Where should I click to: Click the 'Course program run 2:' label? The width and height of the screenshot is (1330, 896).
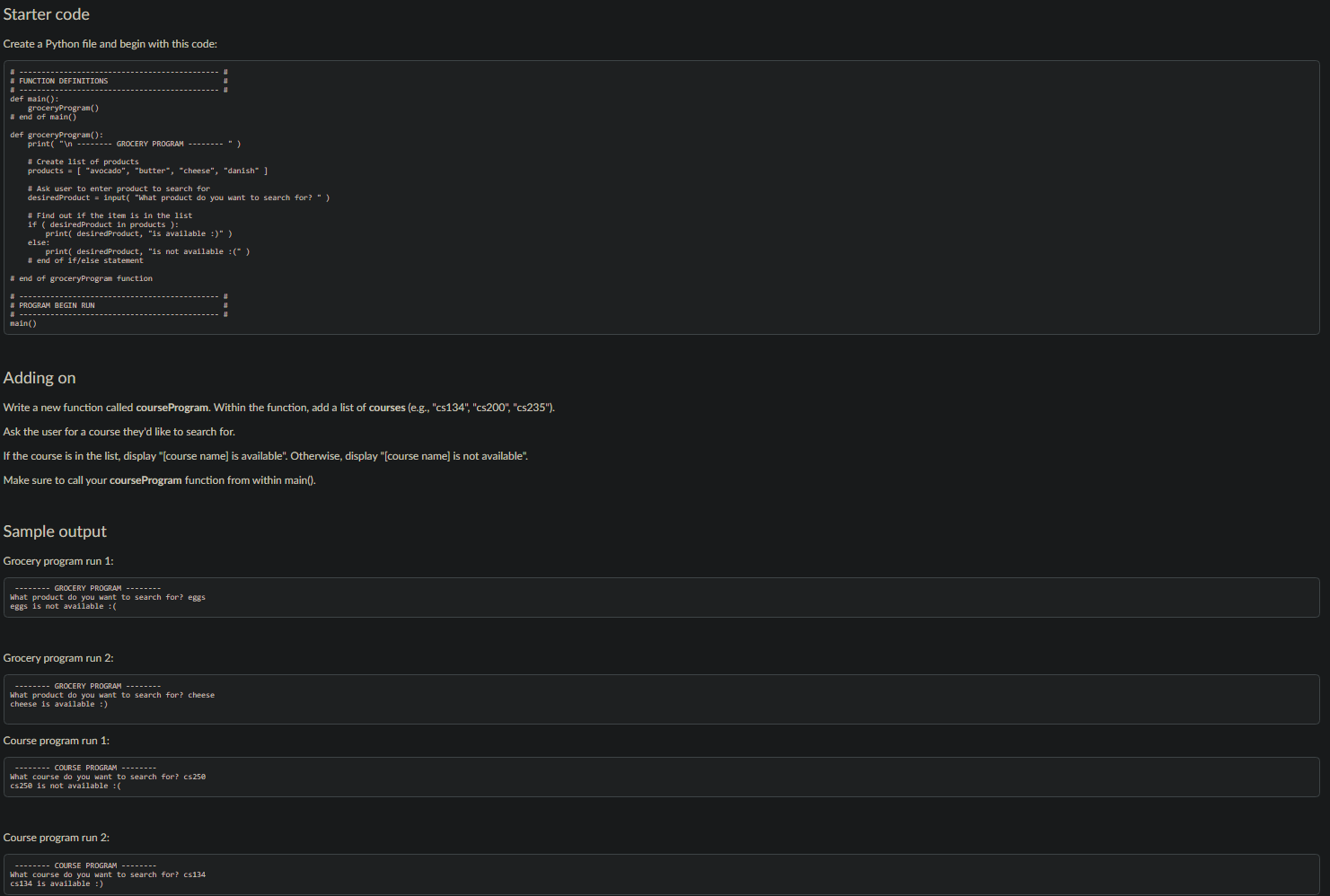click(57, 838)
